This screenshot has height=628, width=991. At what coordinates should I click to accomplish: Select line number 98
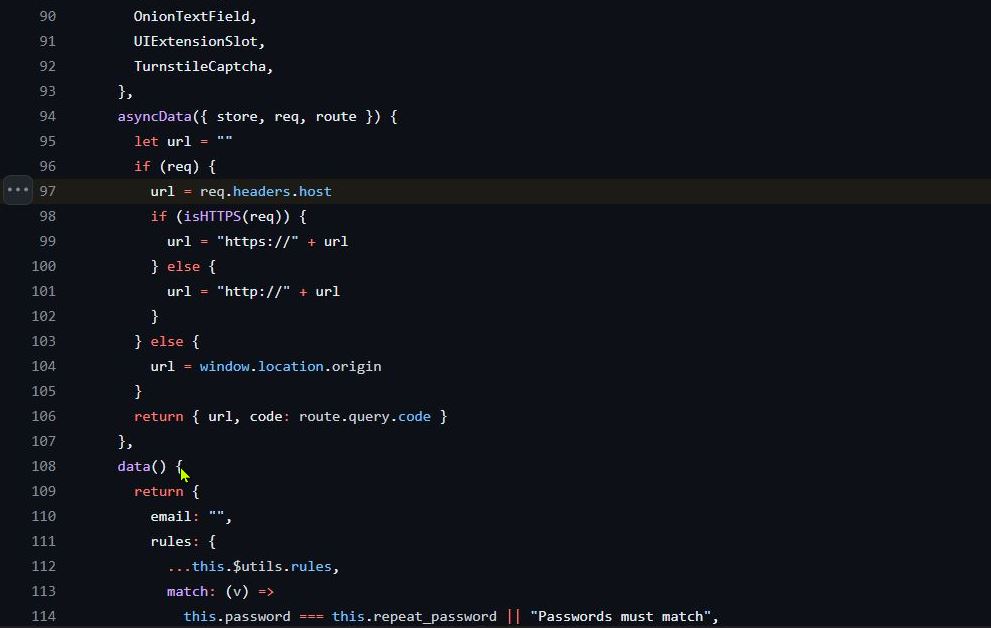[47, 216]
